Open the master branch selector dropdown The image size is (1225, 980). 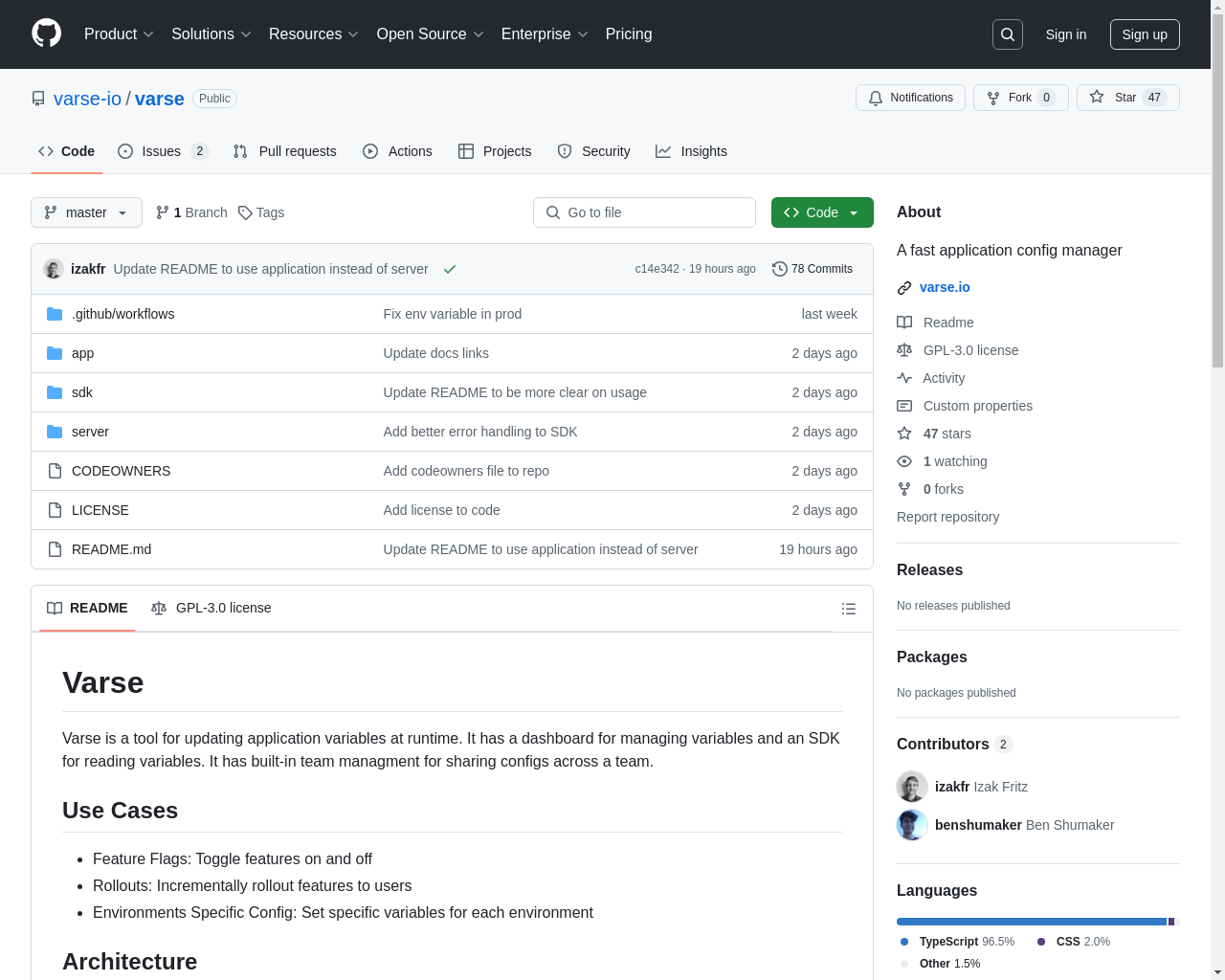point(86,212)
